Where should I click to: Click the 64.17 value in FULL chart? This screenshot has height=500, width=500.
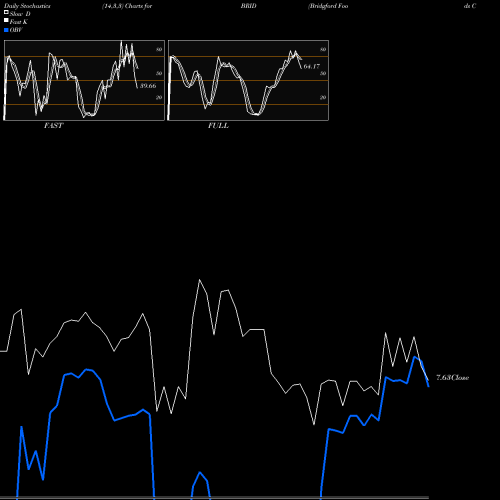click(312, 66)
